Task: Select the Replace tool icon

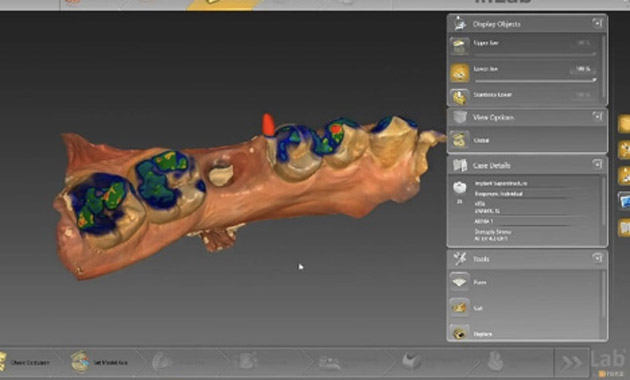Action: (459, 332)
